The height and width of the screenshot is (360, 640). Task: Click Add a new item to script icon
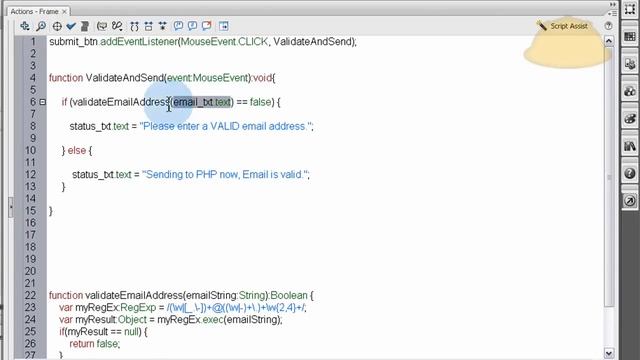tap(24, 26)
